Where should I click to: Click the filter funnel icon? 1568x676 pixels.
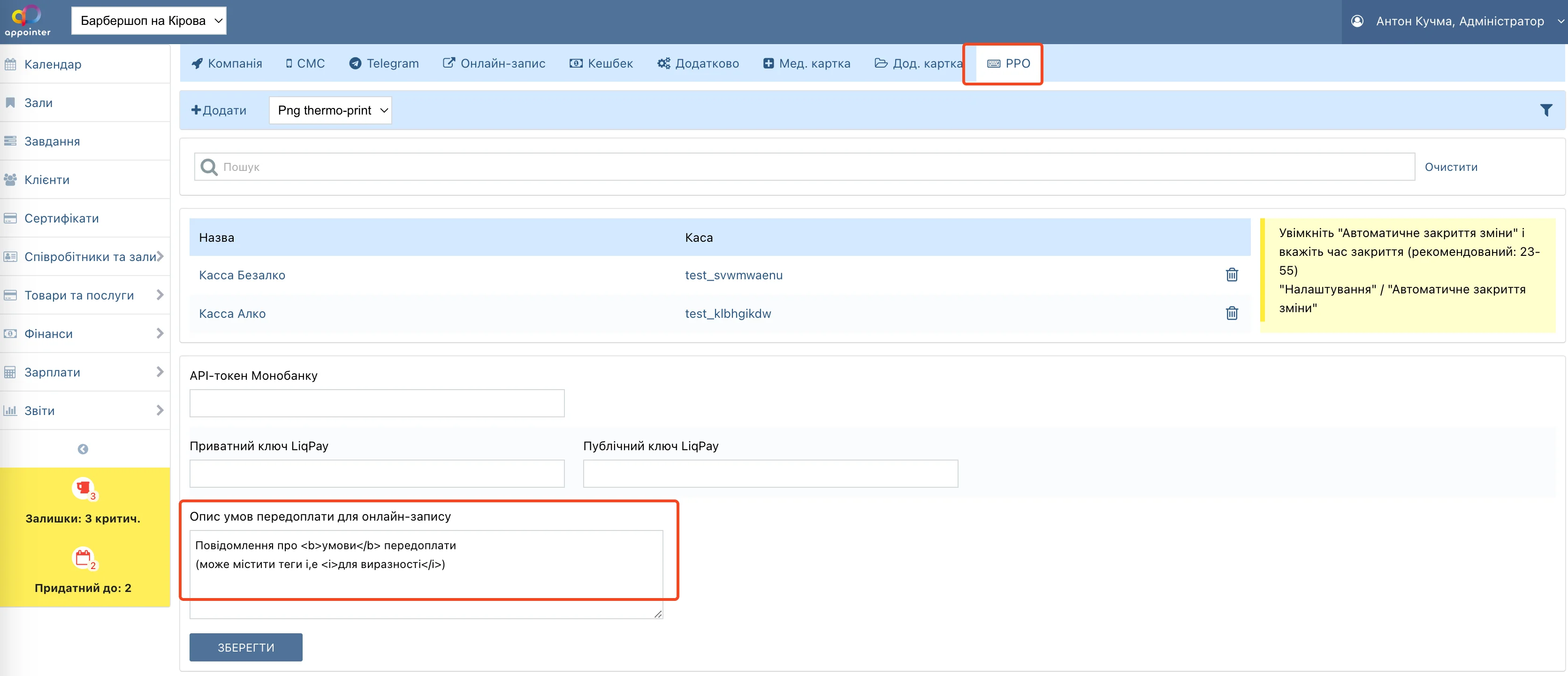coord(1545,110)
